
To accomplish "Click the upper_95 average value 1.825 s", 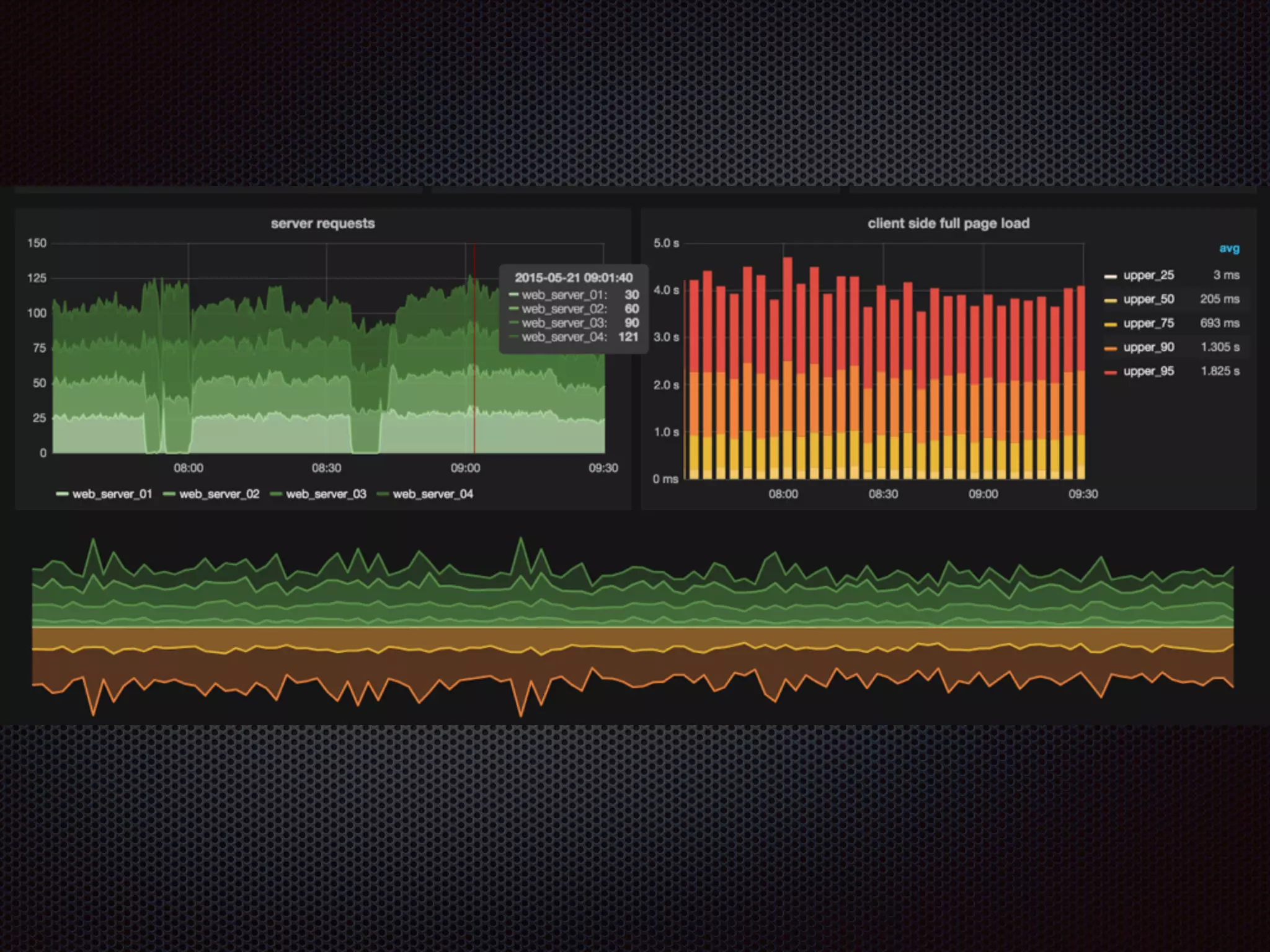I will [1220, 371].
